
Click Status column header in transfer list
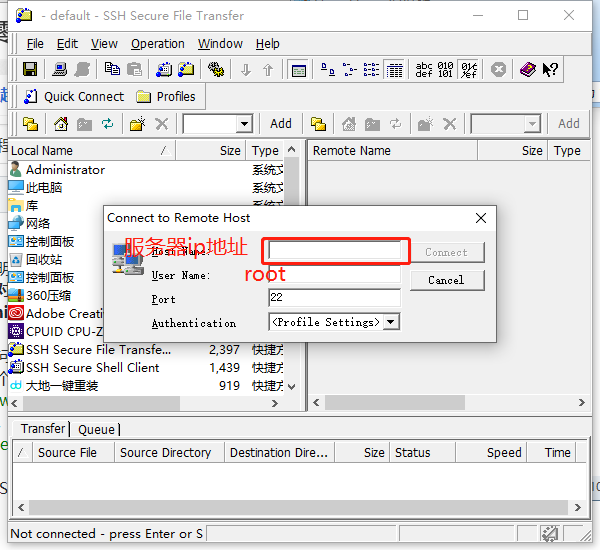(x=422, y=452)
